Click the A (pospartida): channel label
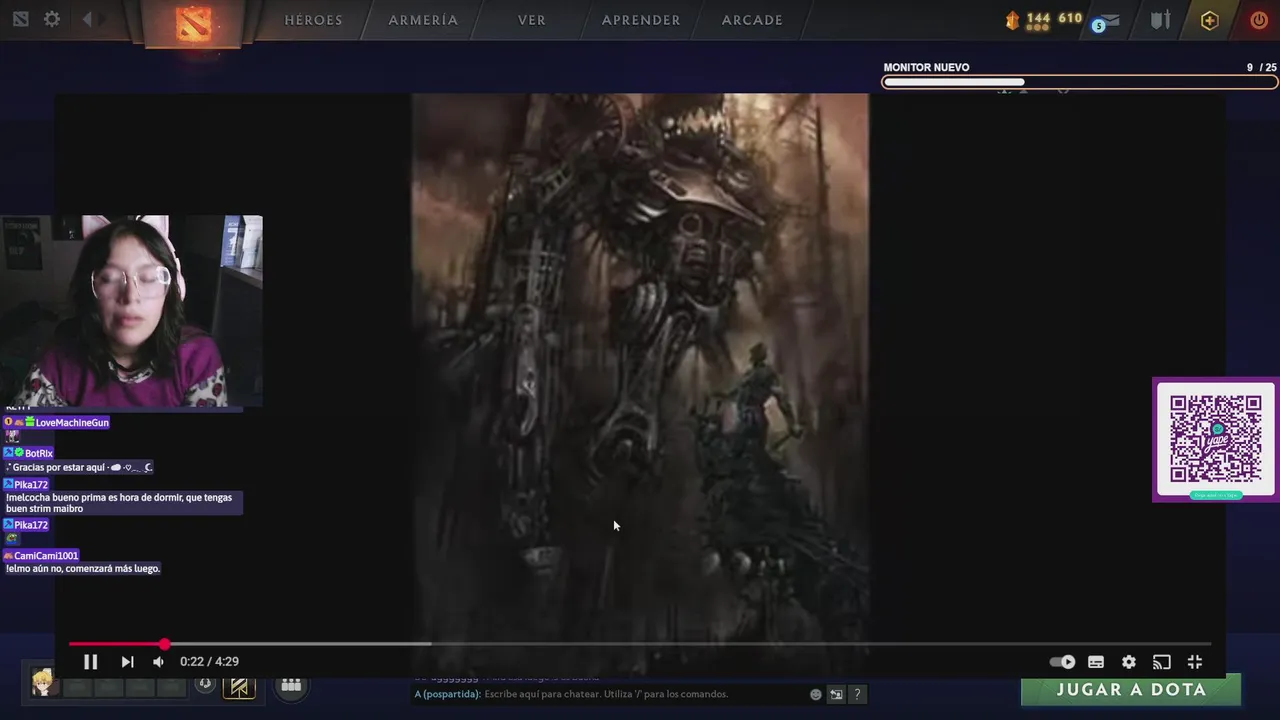This screenshot has width=1280, height=720. [x=447, y=694]
